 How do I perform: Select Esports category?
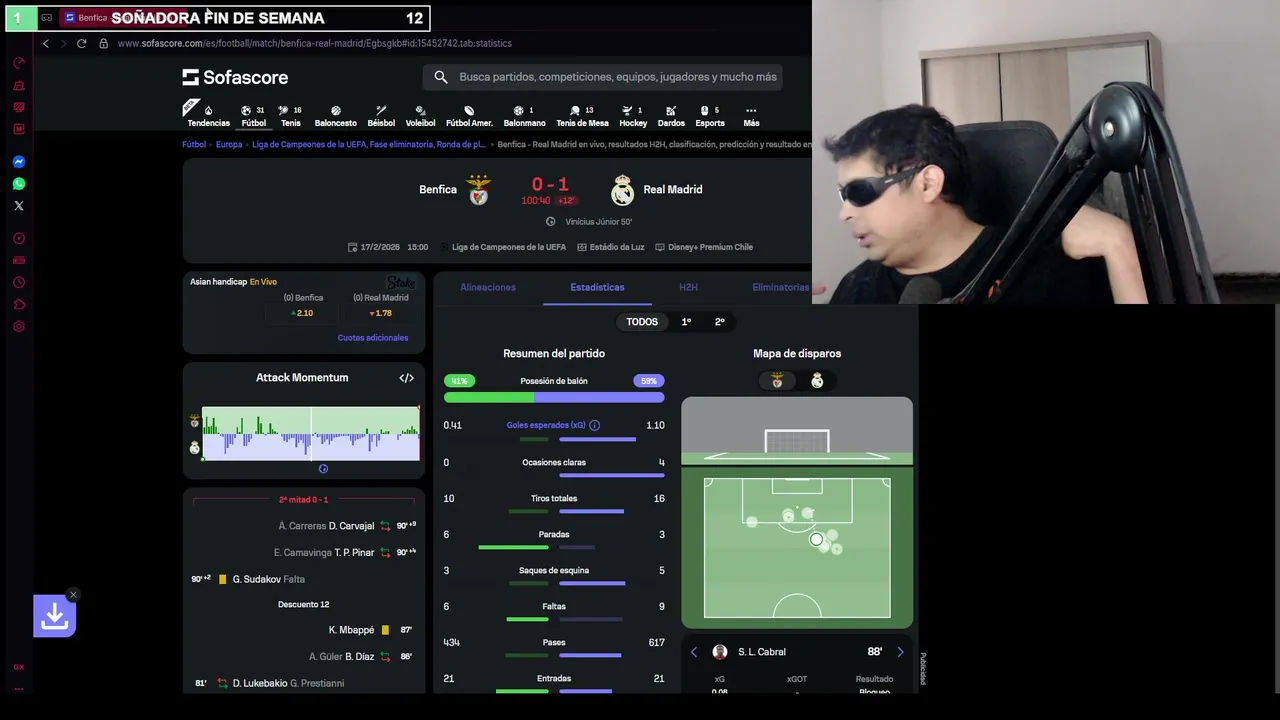click(x=710, y=116)
